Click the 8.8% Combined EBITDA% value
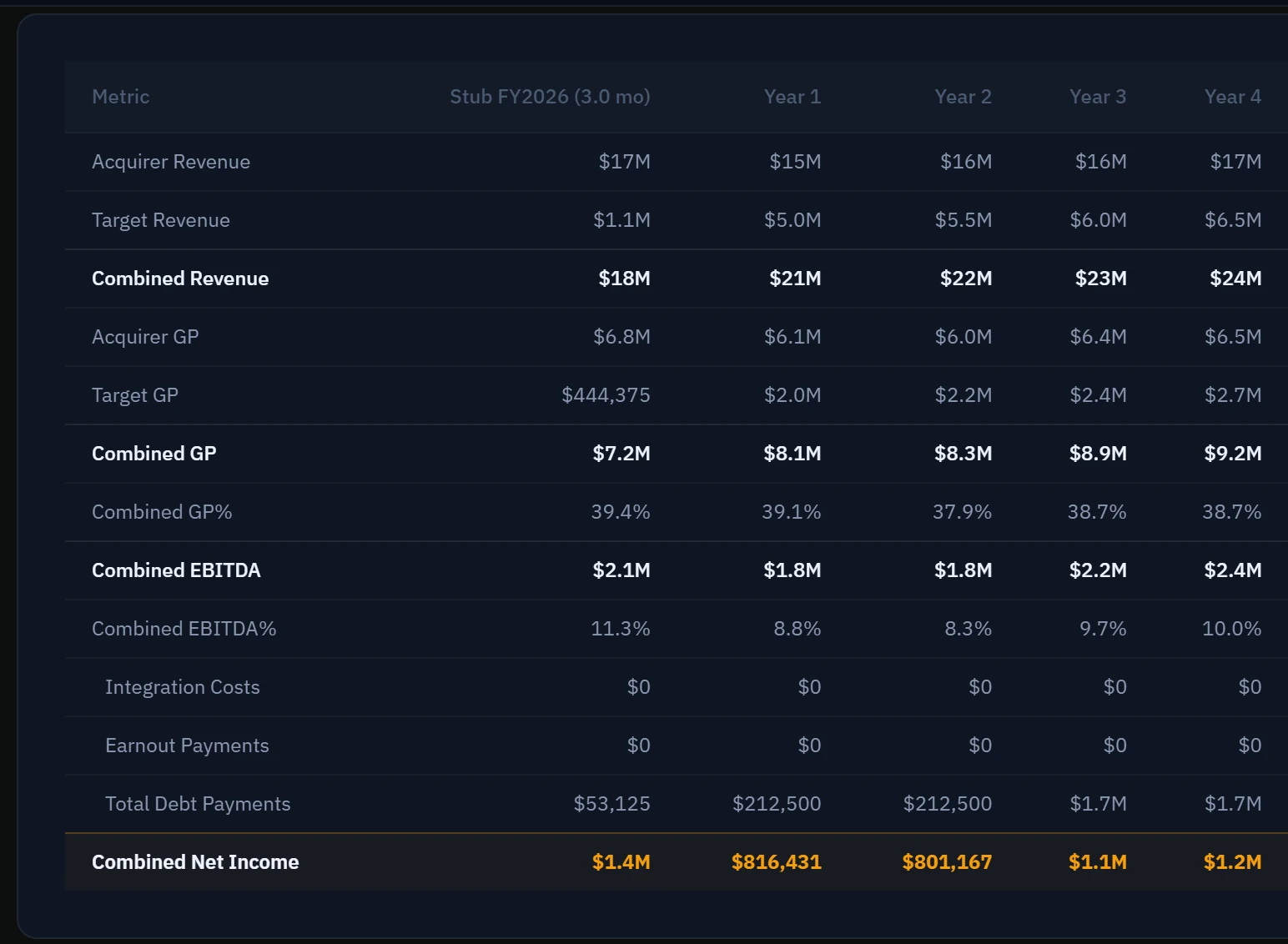1288x944 pixels. [x=797, y=629]
